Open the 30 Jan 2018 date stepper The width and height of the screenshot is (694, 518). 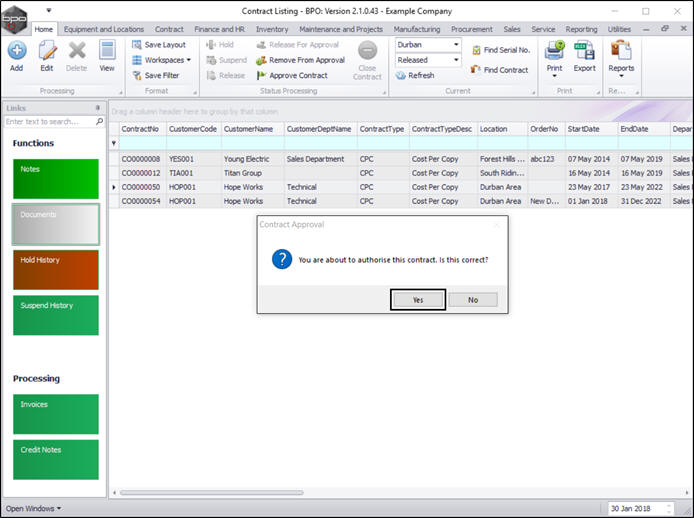669,509
